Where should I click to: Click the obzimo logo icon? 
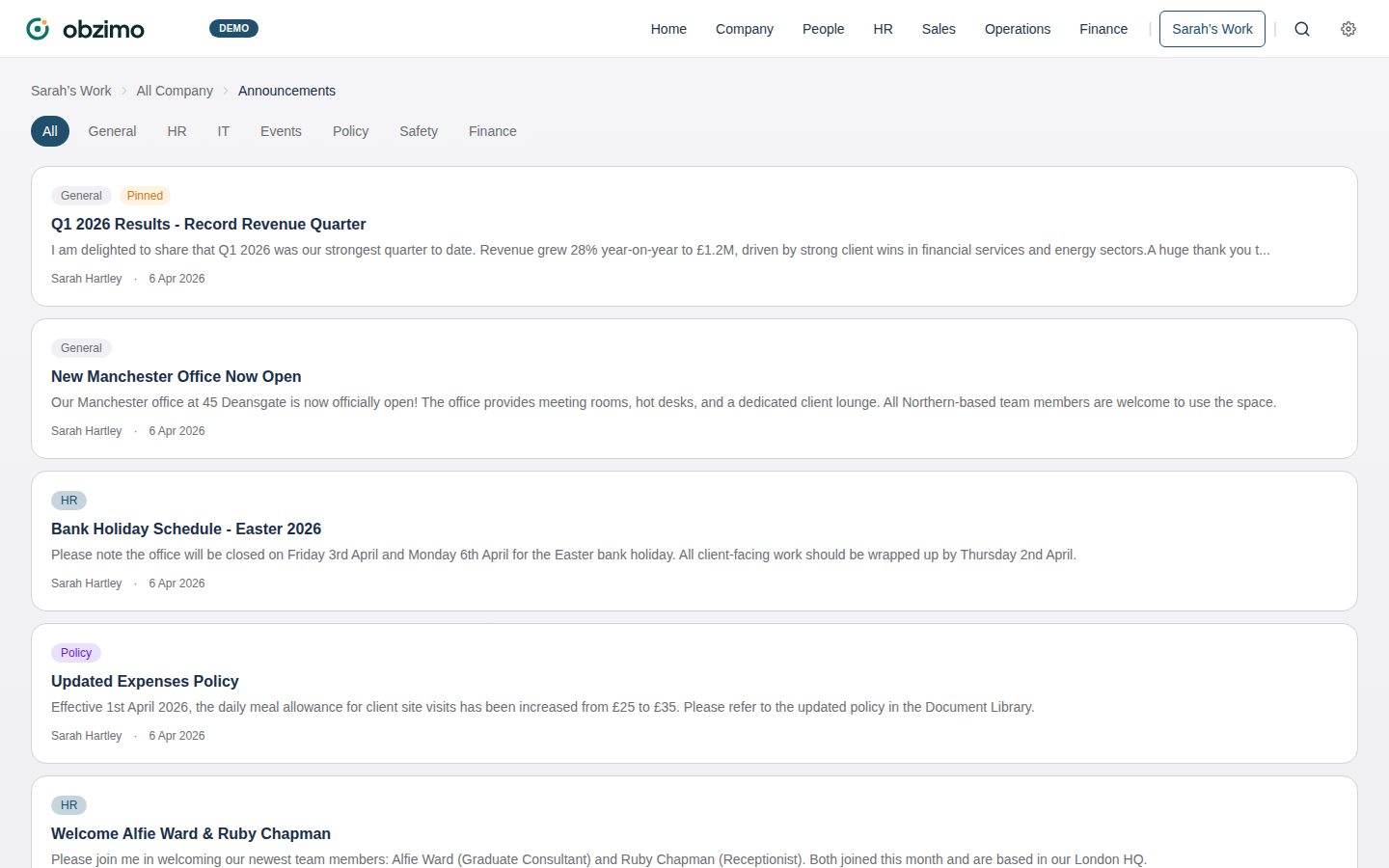click(38, 29)
